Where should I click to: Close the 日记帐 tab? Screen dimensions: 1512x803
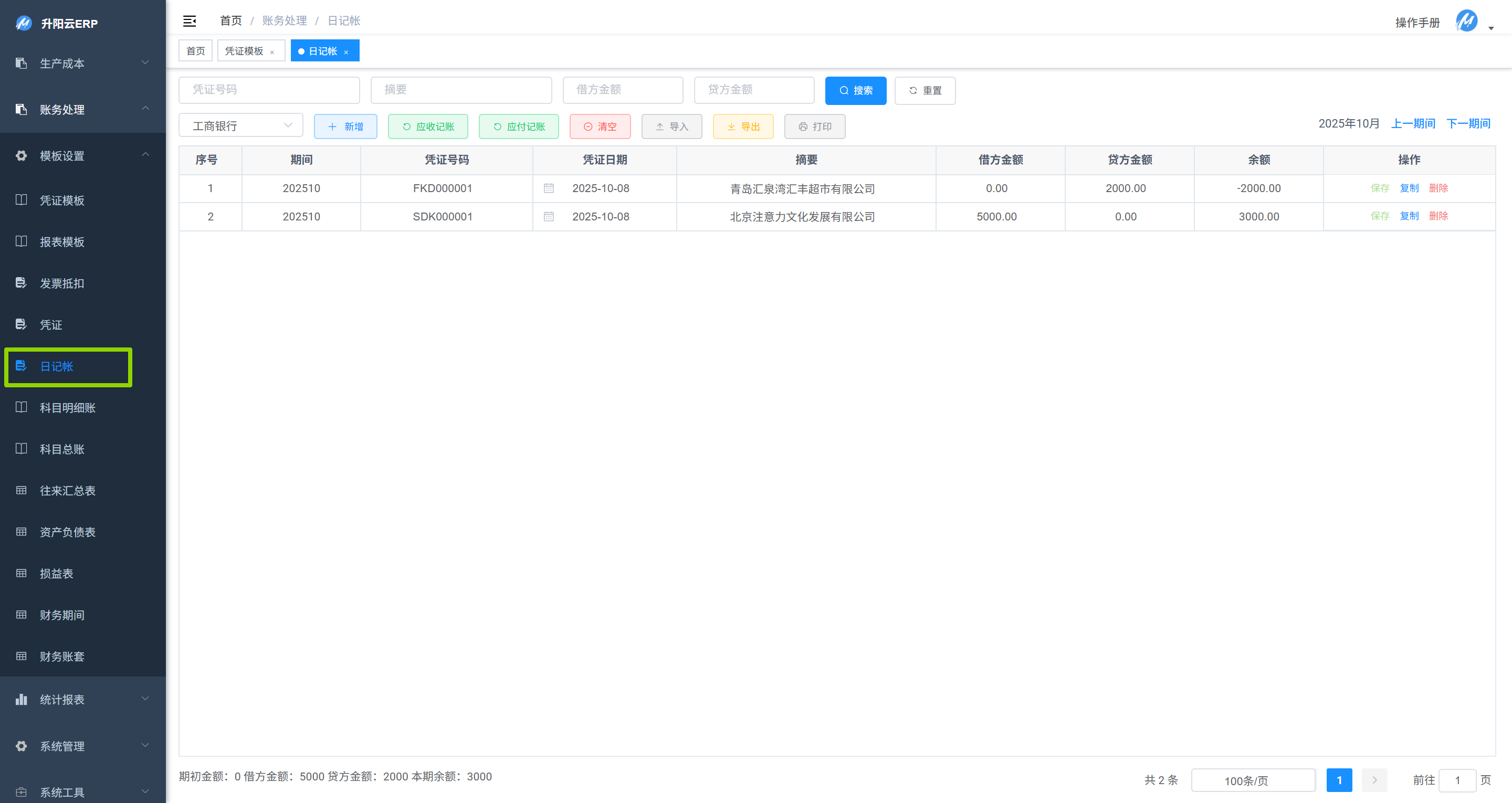[347, 50]
